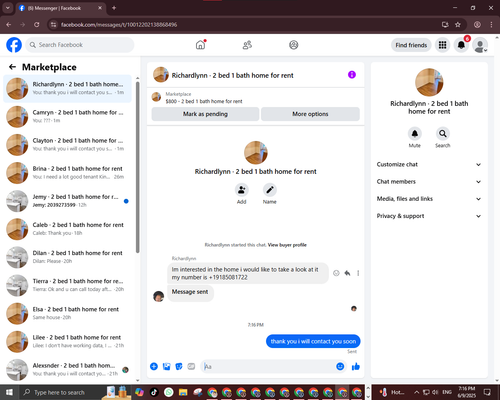This screenshot has width=500, height=400.
Task: Open File Explorer from the taskbar
Action: [x=183, y=392]
